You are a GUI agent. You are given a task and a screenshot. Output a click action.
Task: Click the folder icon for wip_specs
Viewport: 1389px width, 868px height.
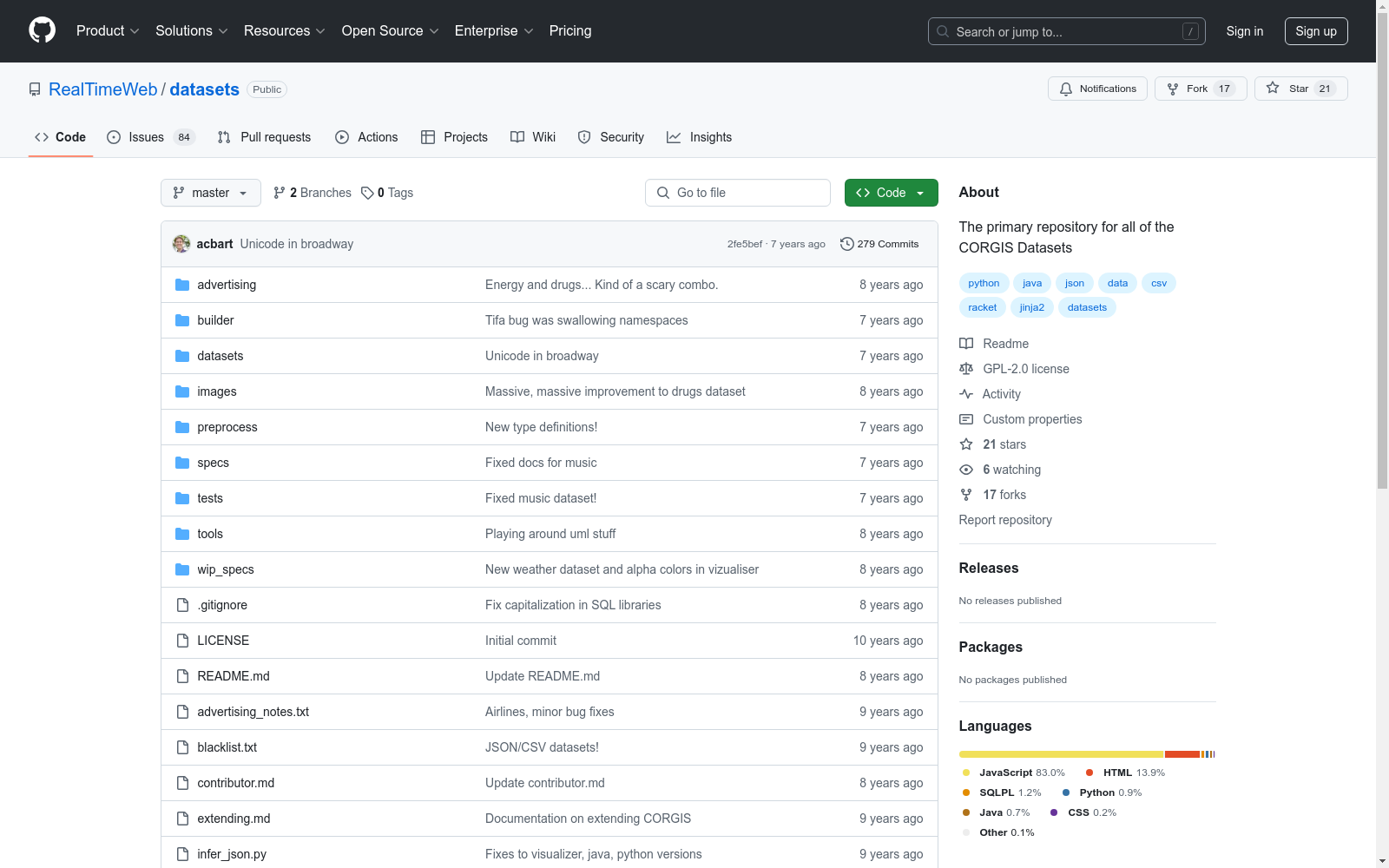point(182,569)
